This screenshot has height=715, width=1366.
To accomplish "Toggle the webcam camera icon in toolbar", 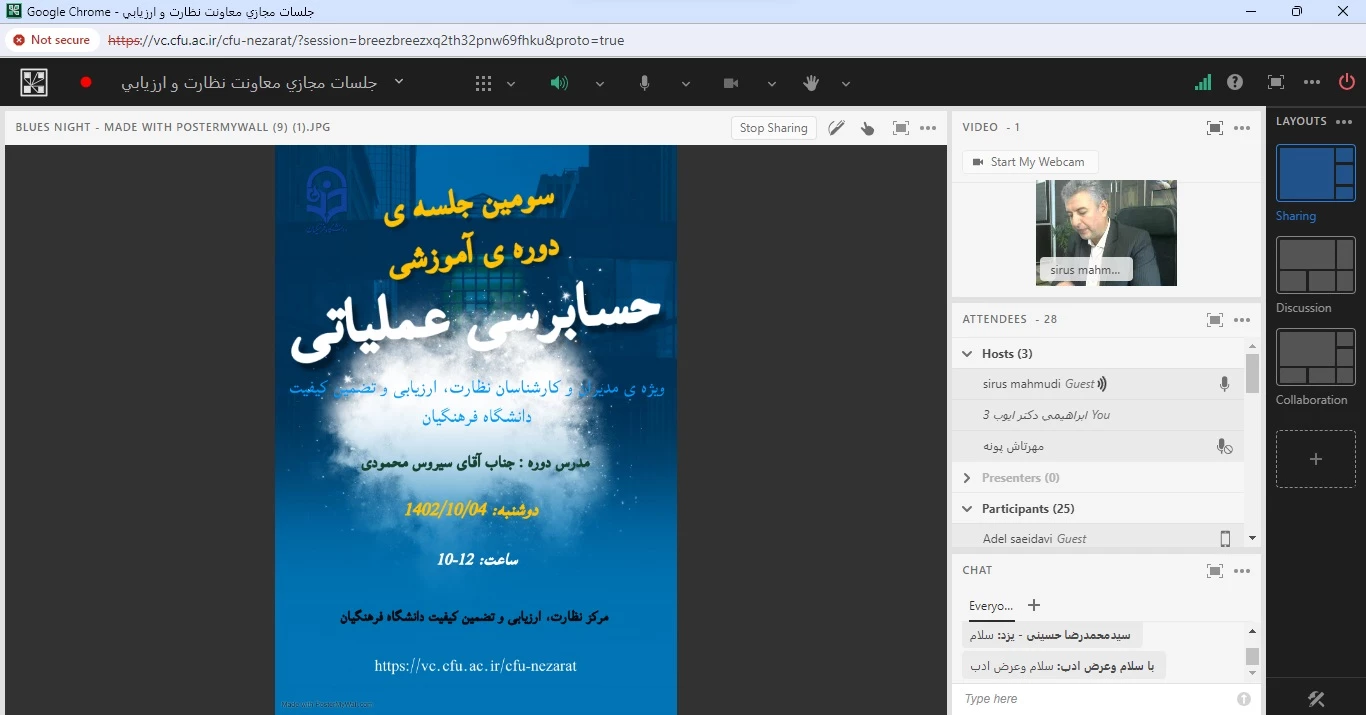I will [x=731, y=83].
